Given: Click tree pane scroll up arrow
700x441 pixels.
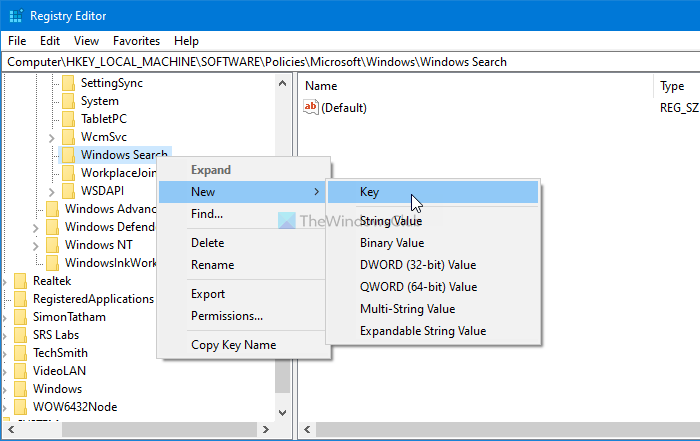Looking at the screenshot, I should point(282,83).
